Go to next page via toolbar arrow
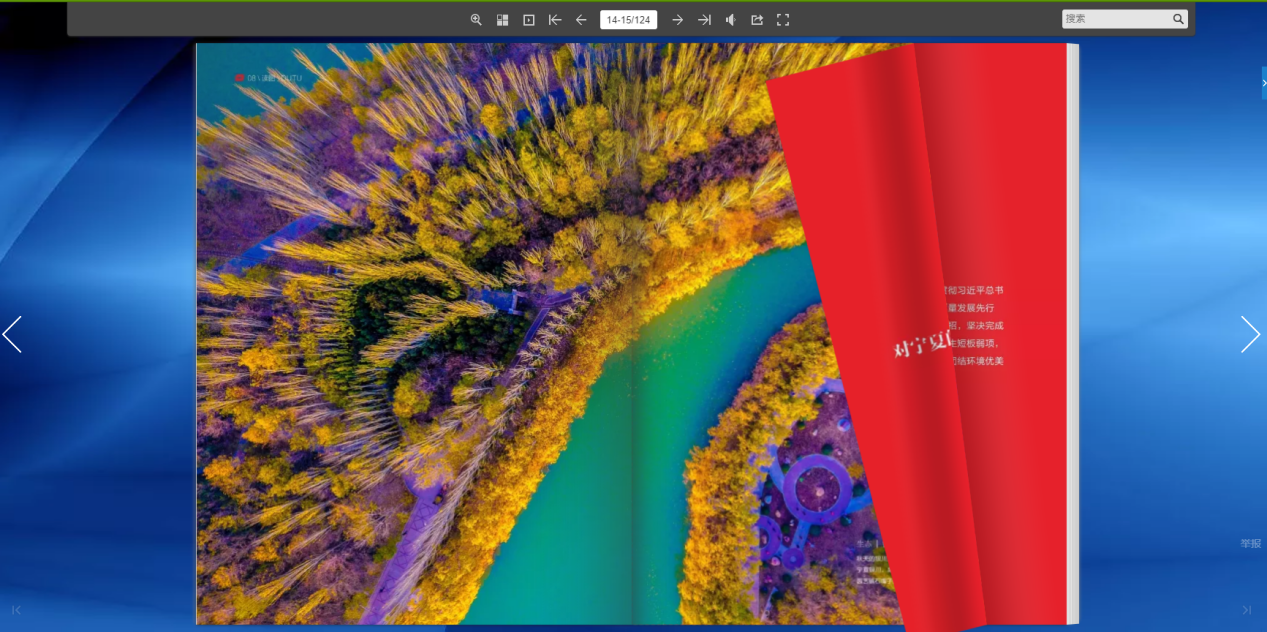The width and height of the screenshot is (1267, 632). pyautogui.click(x=678, y=20)
